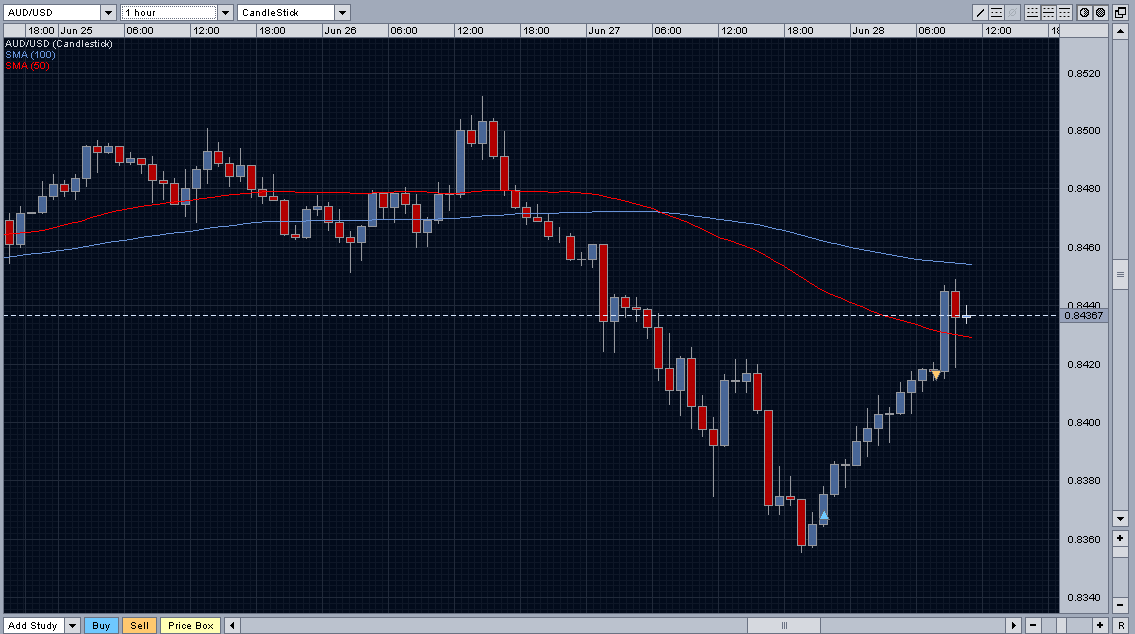Reset chart view with R button
The width and height of the screenshot is (1135, 634).
click(1121, 625)
